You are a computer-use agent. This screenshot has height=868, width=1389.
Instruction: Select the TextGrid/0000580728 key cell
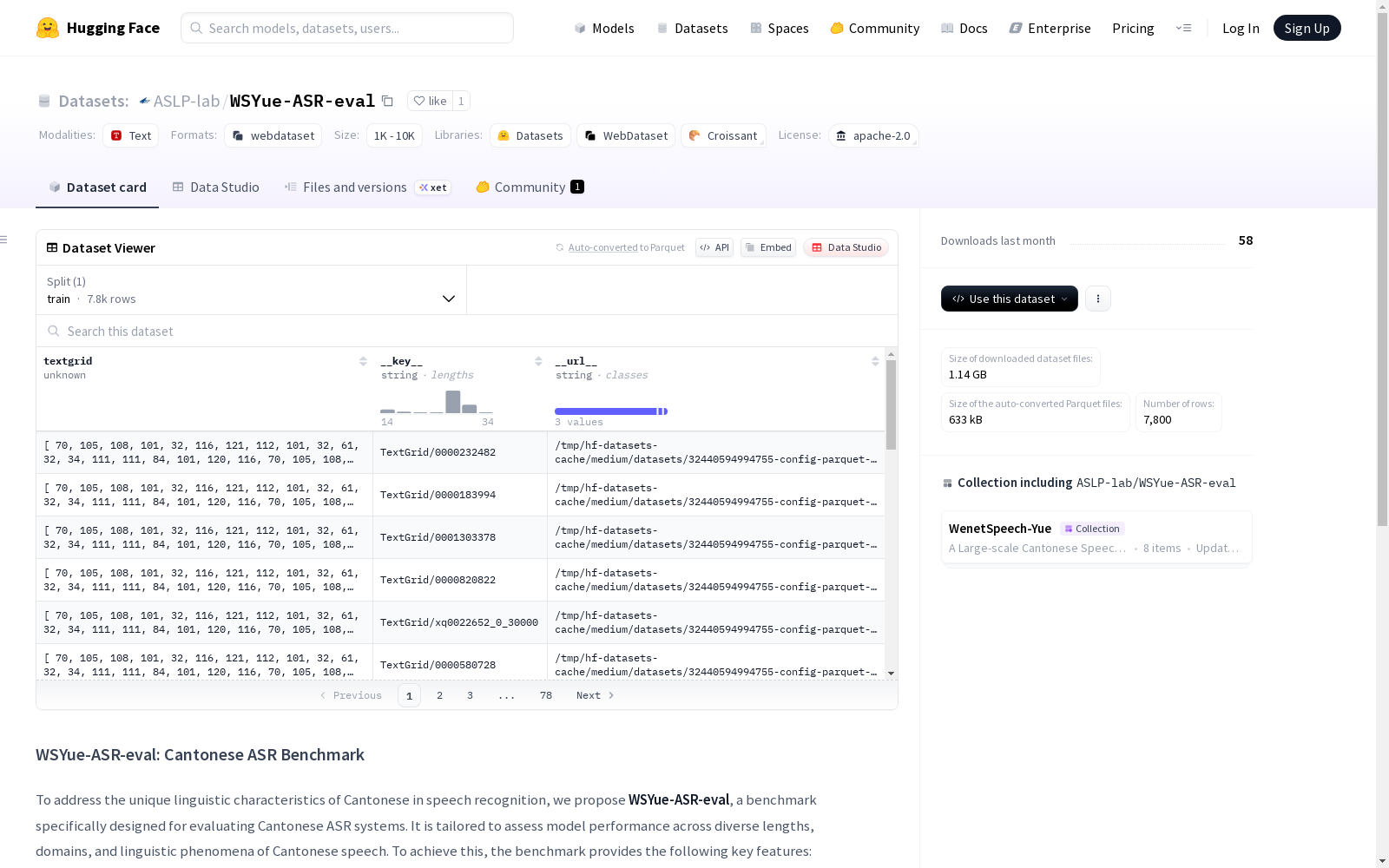[x=460, y=664]
